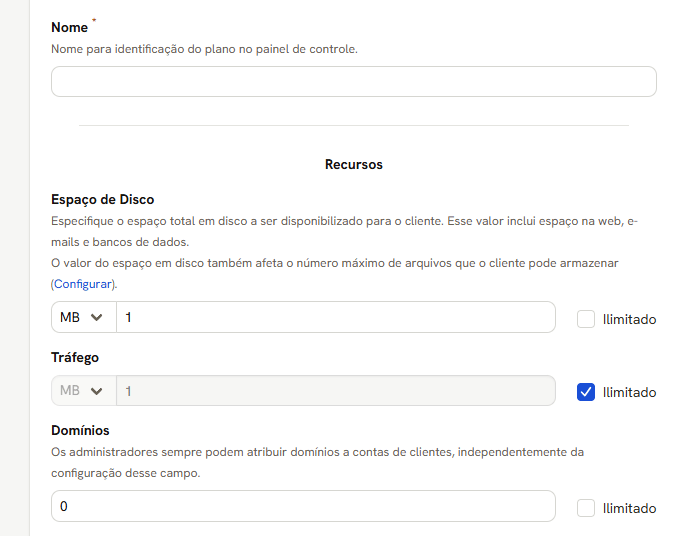Click the Tráfego label
This screenshot has width=679, height=536.
[x=75, y=358]
